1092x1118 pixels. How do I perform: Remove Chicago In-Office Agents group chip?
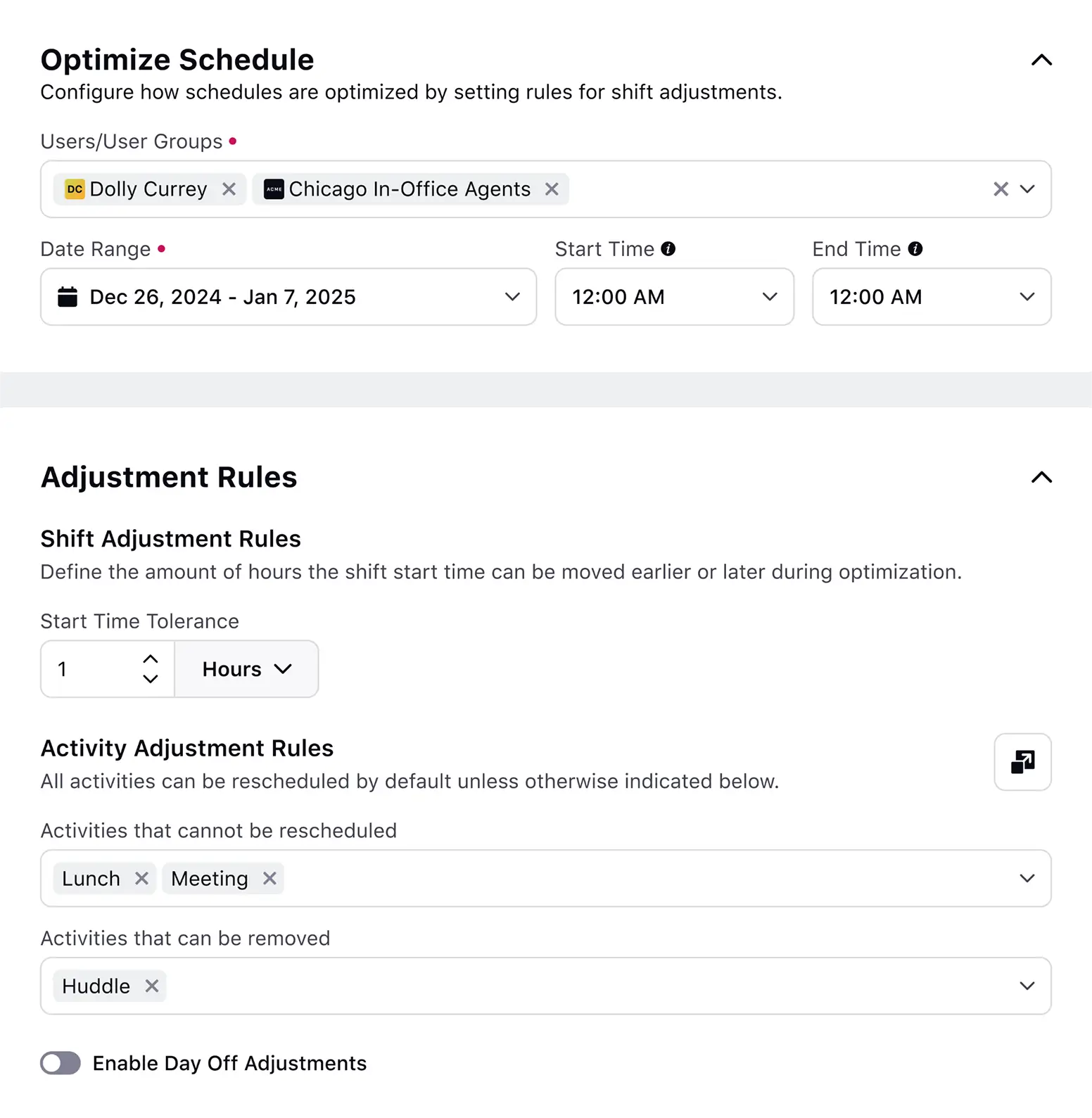552,189
